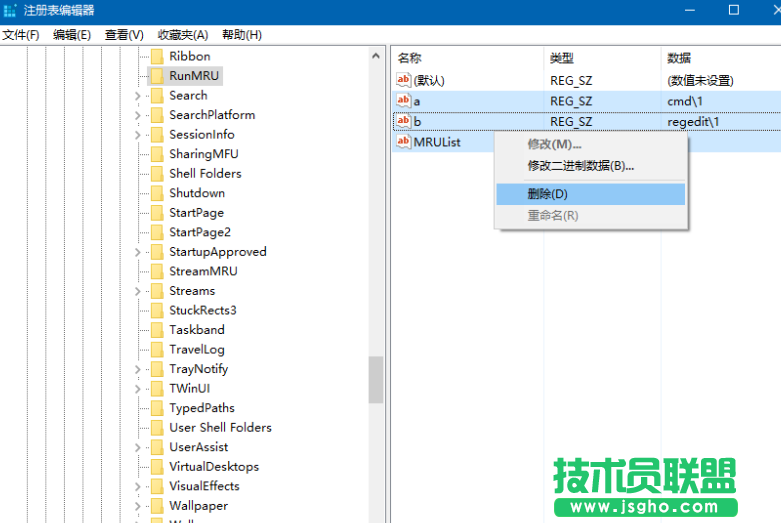781x523 pixels.
Task: Click the string value icon for entry a
Action: pos(403,101)
